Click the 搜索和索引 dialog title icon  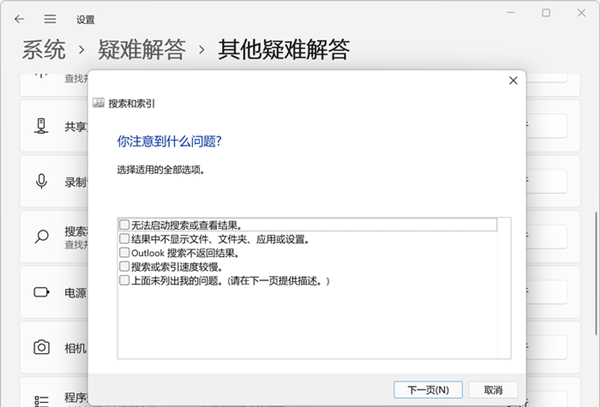pyautogui.click(x=98, y=103)
